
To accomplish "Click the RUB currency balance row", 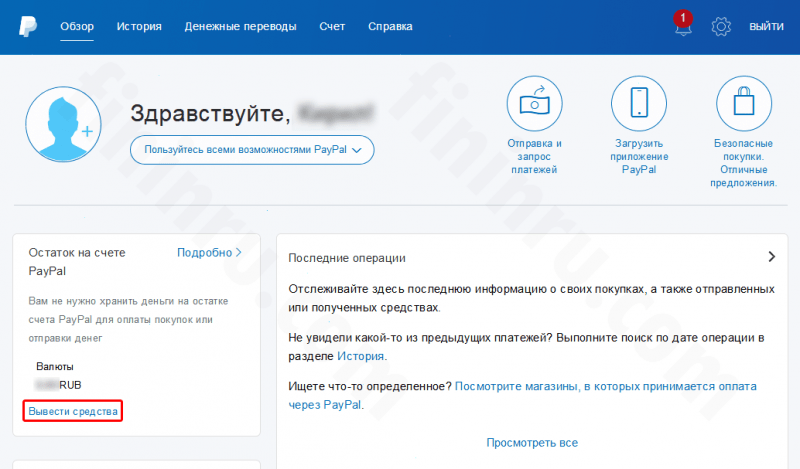I will pyautogui.click(x=58, y=385).
